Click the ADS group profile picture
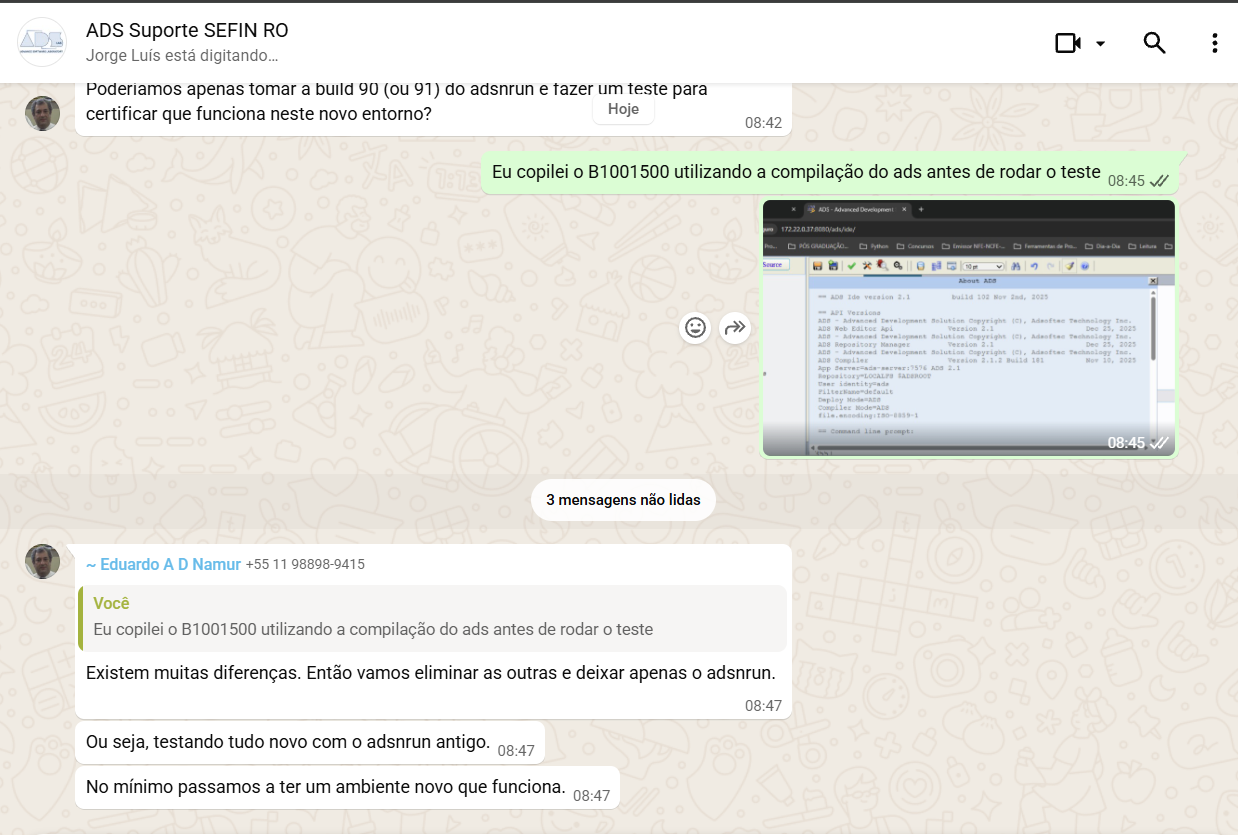Viewport: 1238px width, 835px height. pyautogui.click(x=42, y=42)
